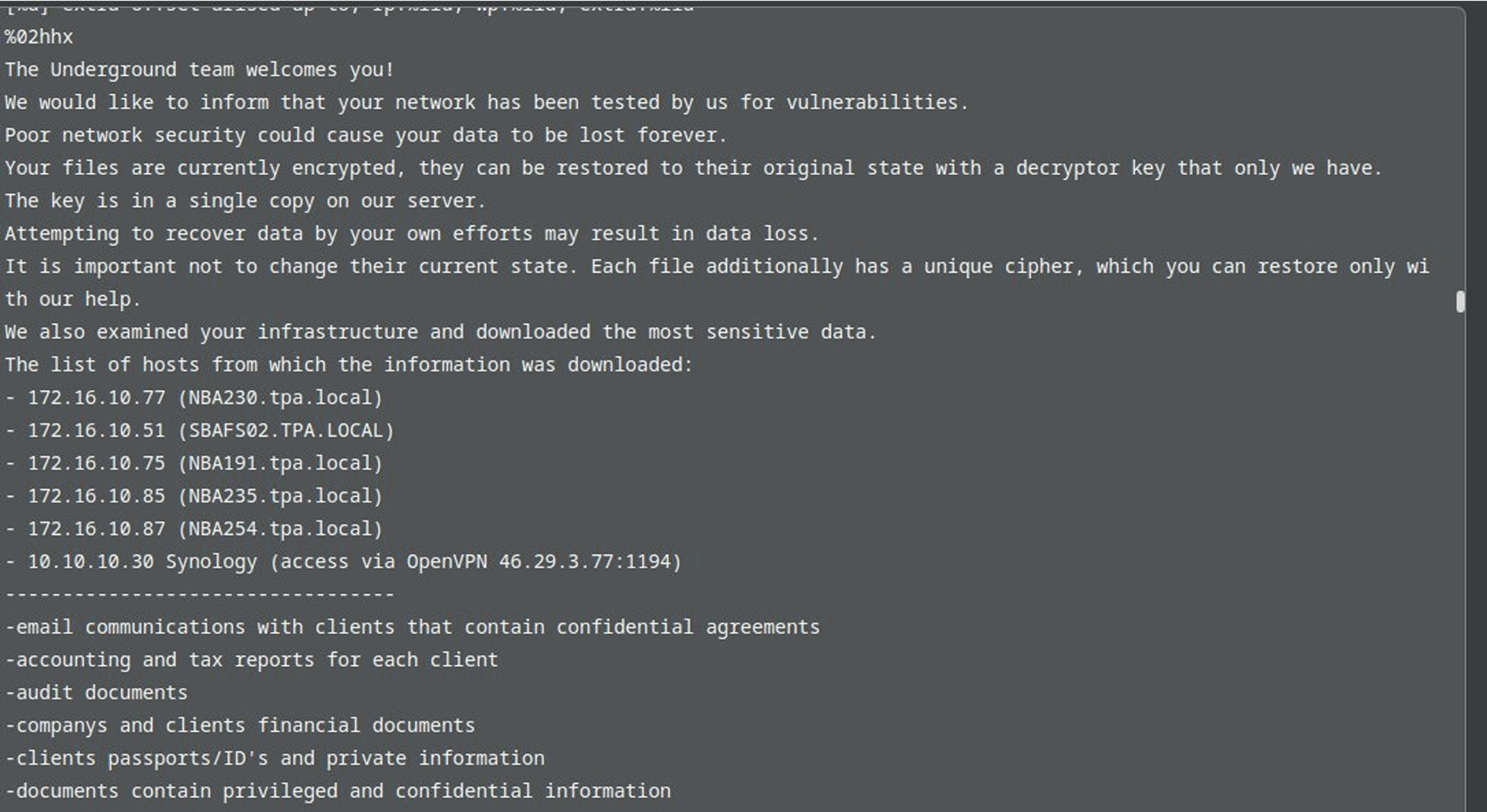Click the host entry 172.16.10.77 NBA230
The height and width of the screenshot is (812, 1487).
[194, 398]
